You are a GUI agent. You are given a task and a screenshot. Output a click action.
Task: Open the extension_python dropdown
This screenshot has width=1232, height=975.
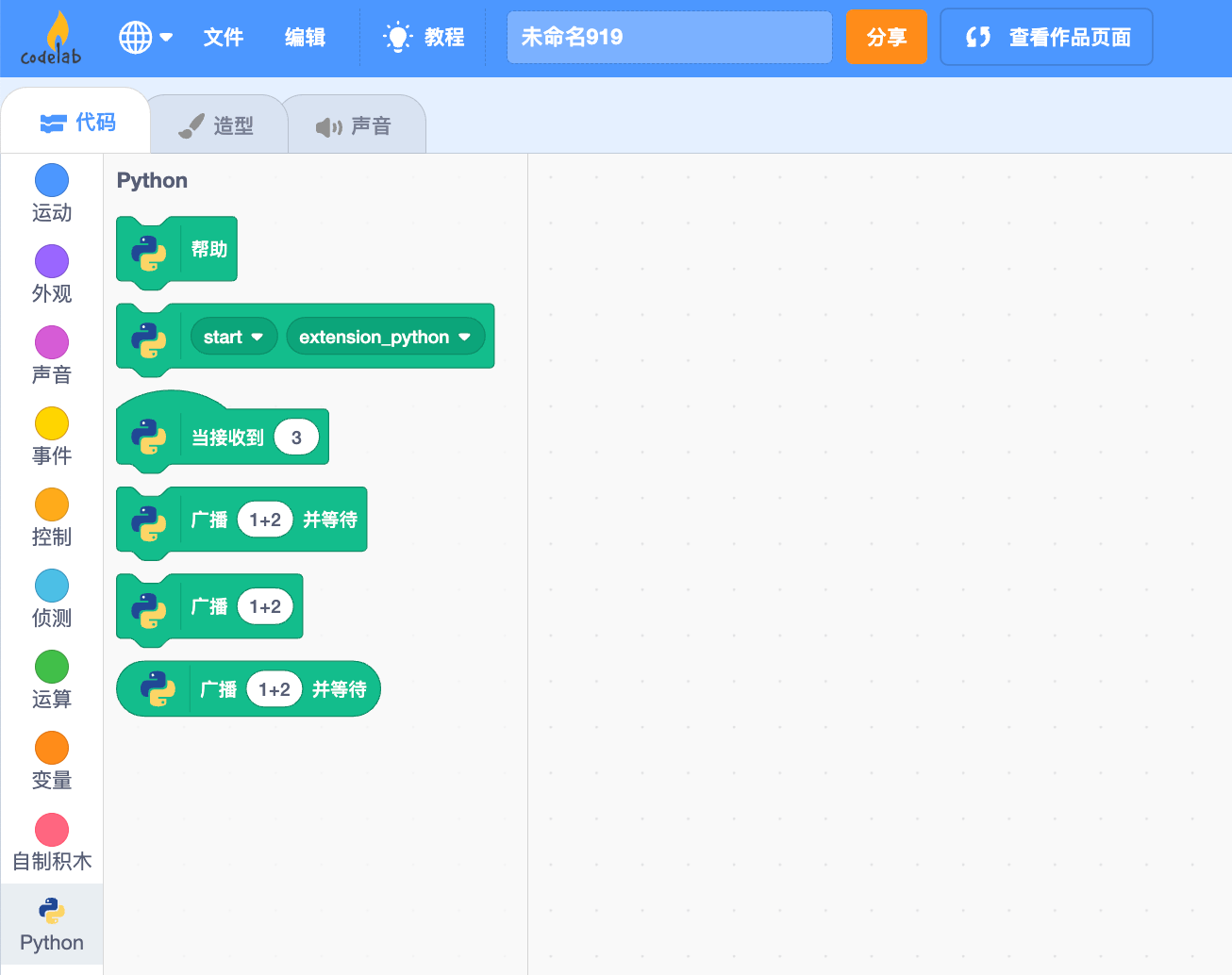coord(385,337)
